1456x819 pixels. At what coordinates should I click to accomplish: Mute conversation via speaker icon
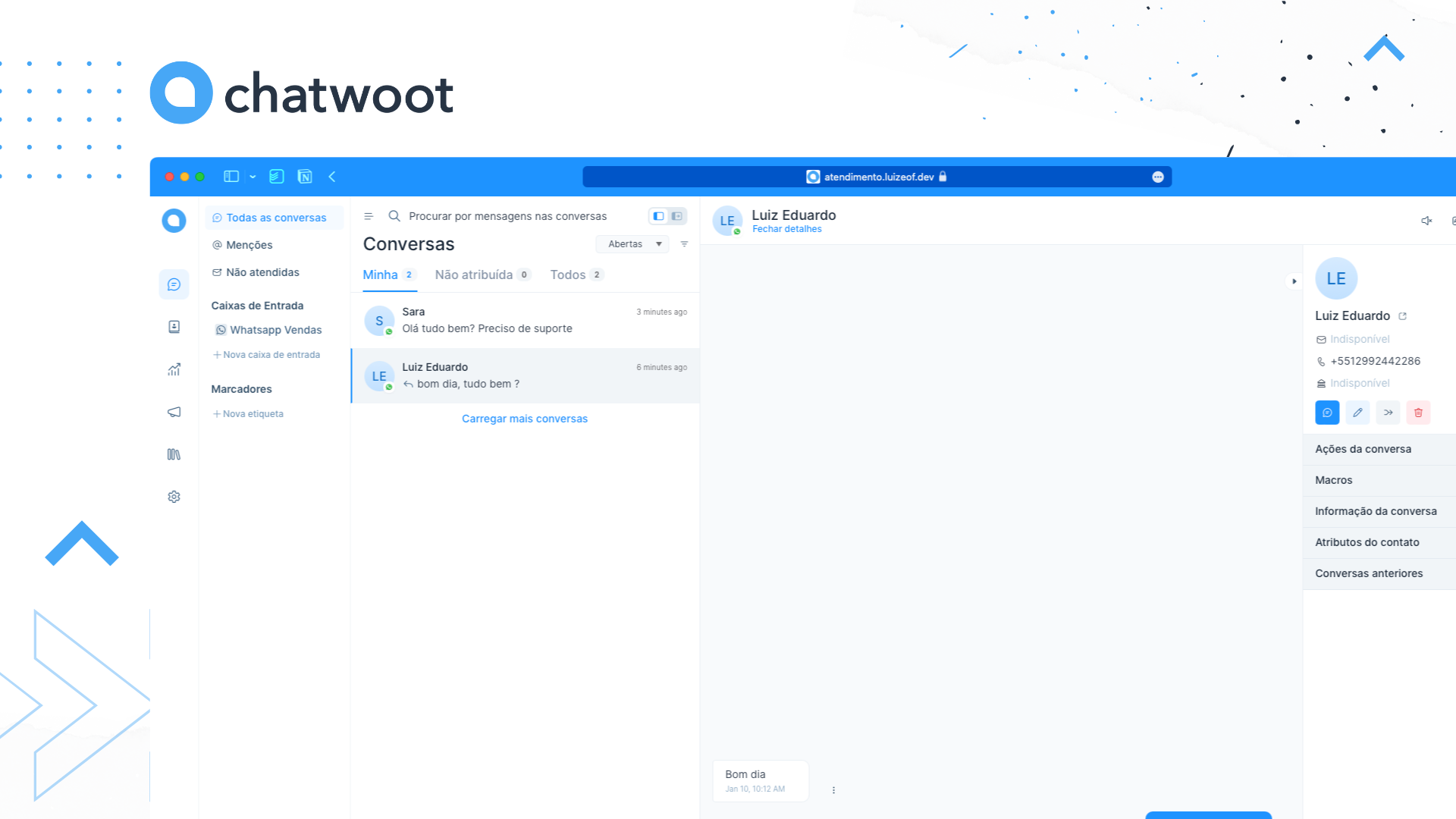(1426, 221)
